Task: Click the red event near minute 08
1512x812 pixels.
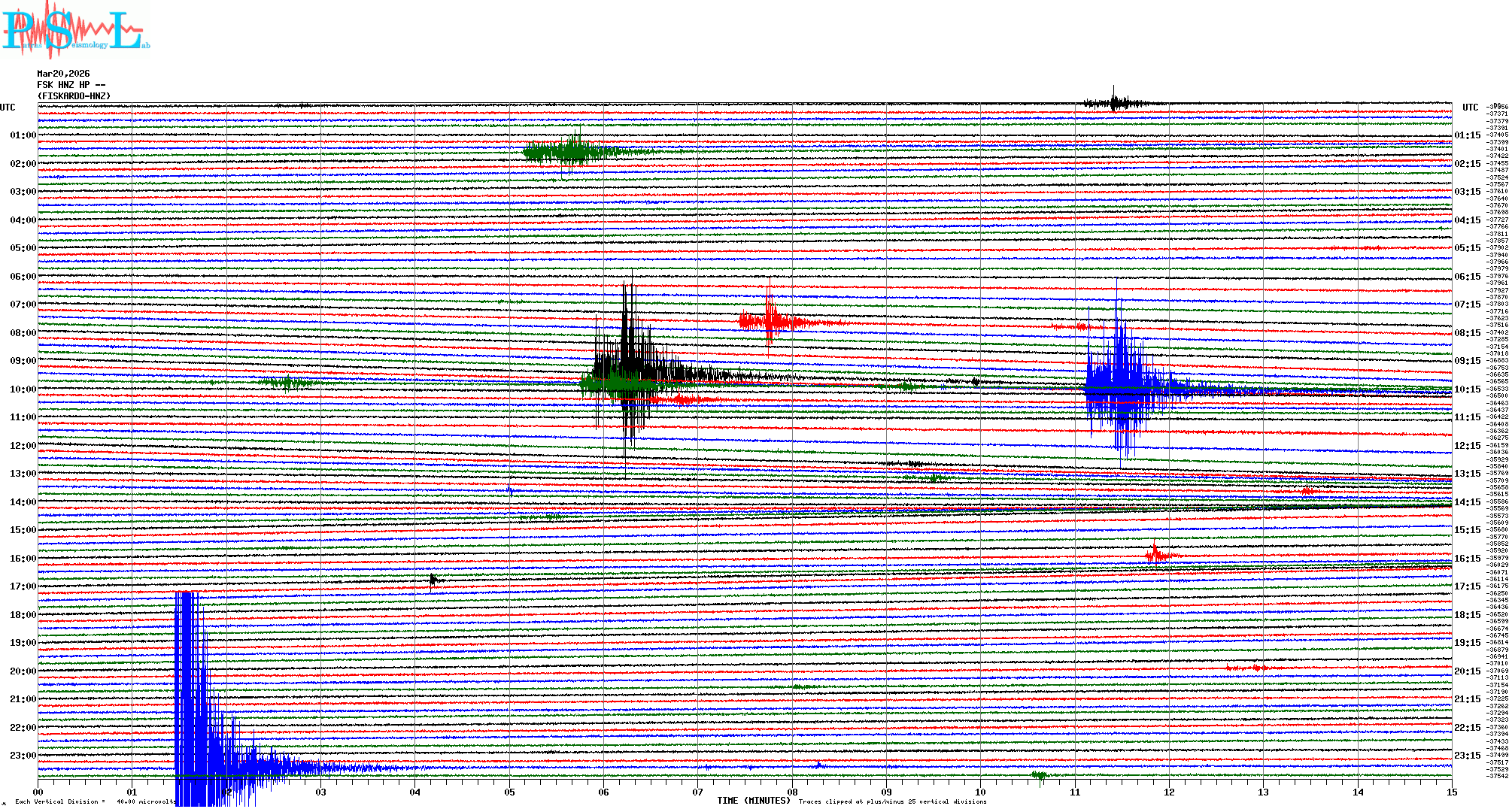Action: pos(769,321)
